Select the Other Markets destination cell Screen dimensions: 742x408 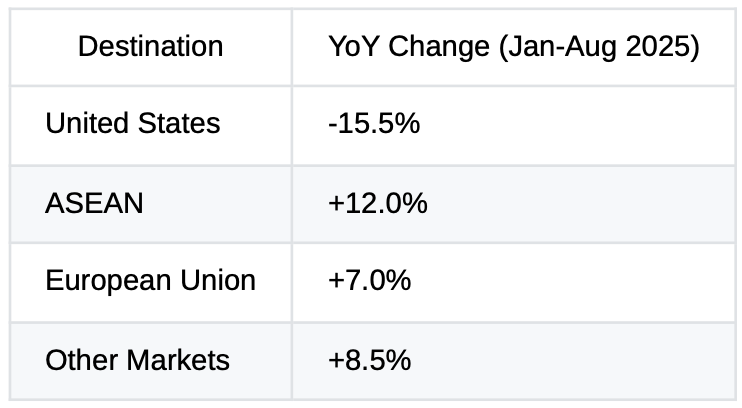(150, 361)
